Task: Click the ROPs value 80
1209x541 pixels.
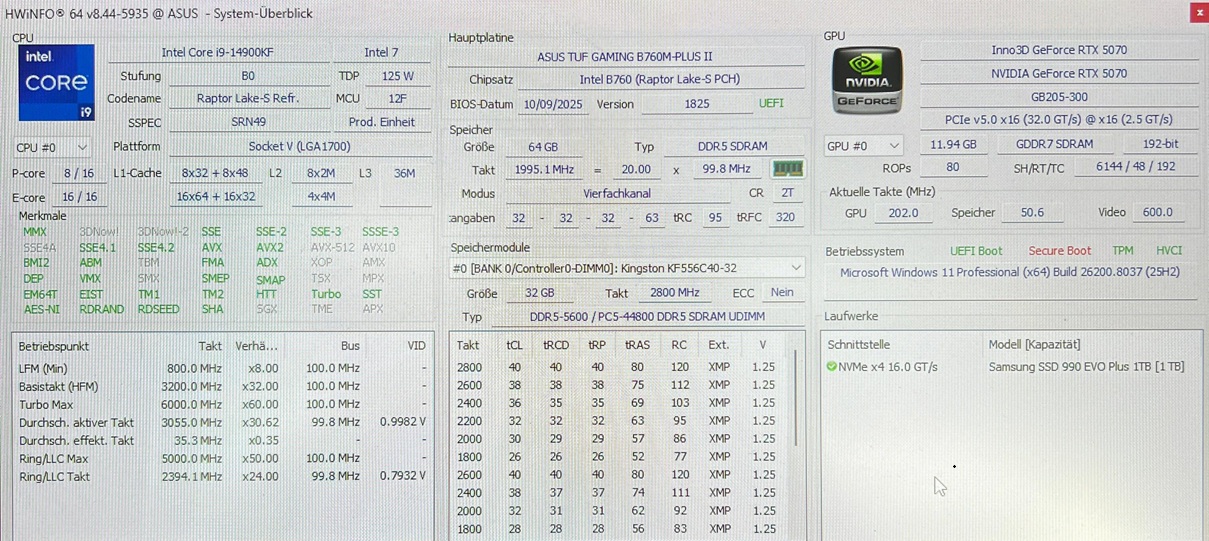Action: point(952,168)
